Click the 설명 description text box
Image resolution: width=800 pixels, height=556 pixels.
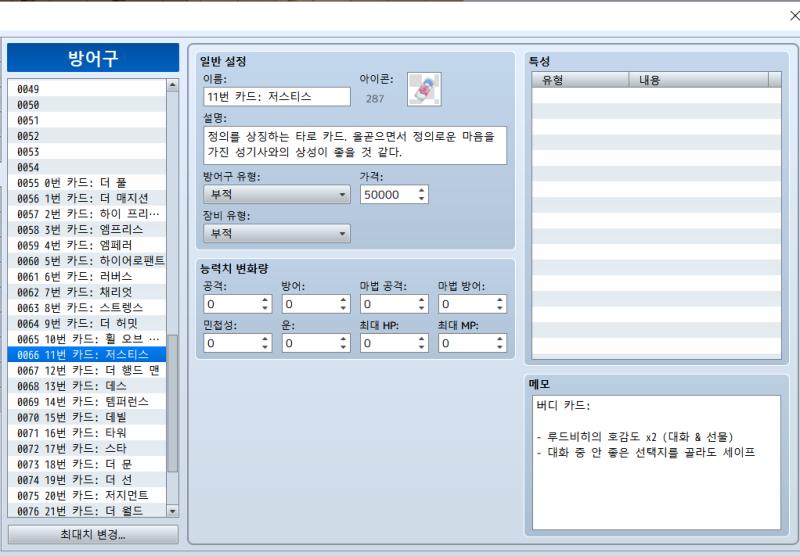355,145
